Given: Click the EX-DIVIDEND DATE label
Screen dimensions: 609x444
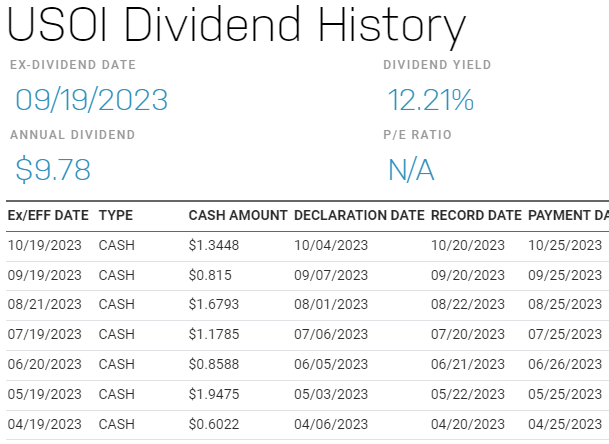Looking at the screenshot, I should (x=73, y=64).
